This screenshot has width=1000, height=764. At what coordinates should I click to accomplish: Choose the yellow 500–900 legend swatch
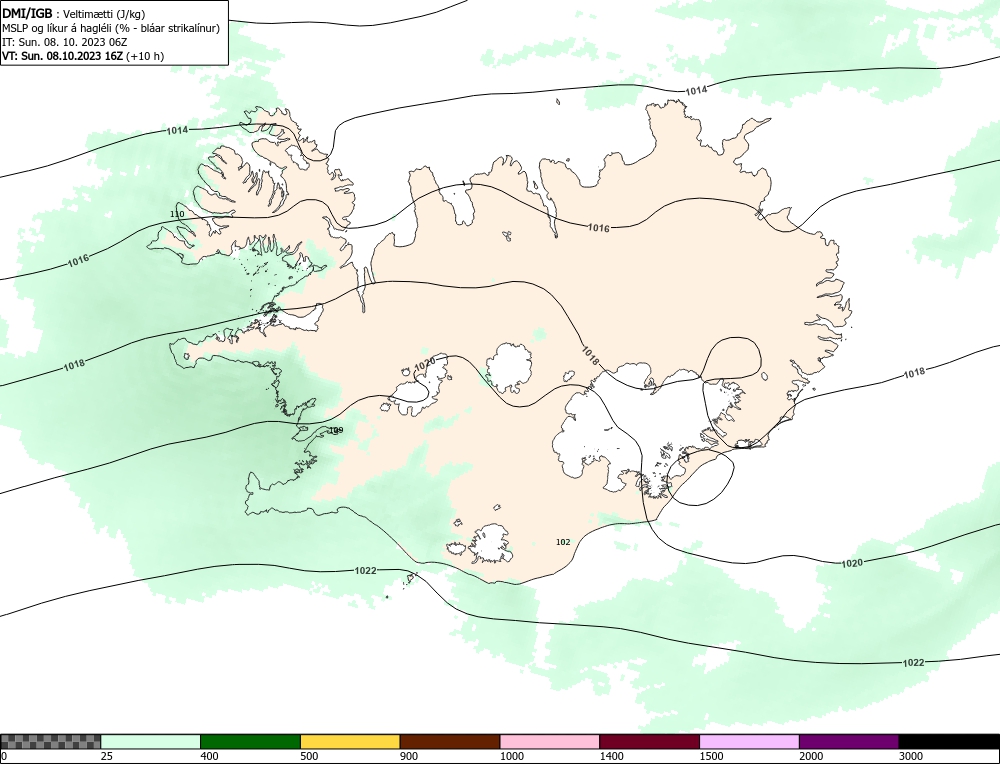pyautogui.click(x=350, y=742)
